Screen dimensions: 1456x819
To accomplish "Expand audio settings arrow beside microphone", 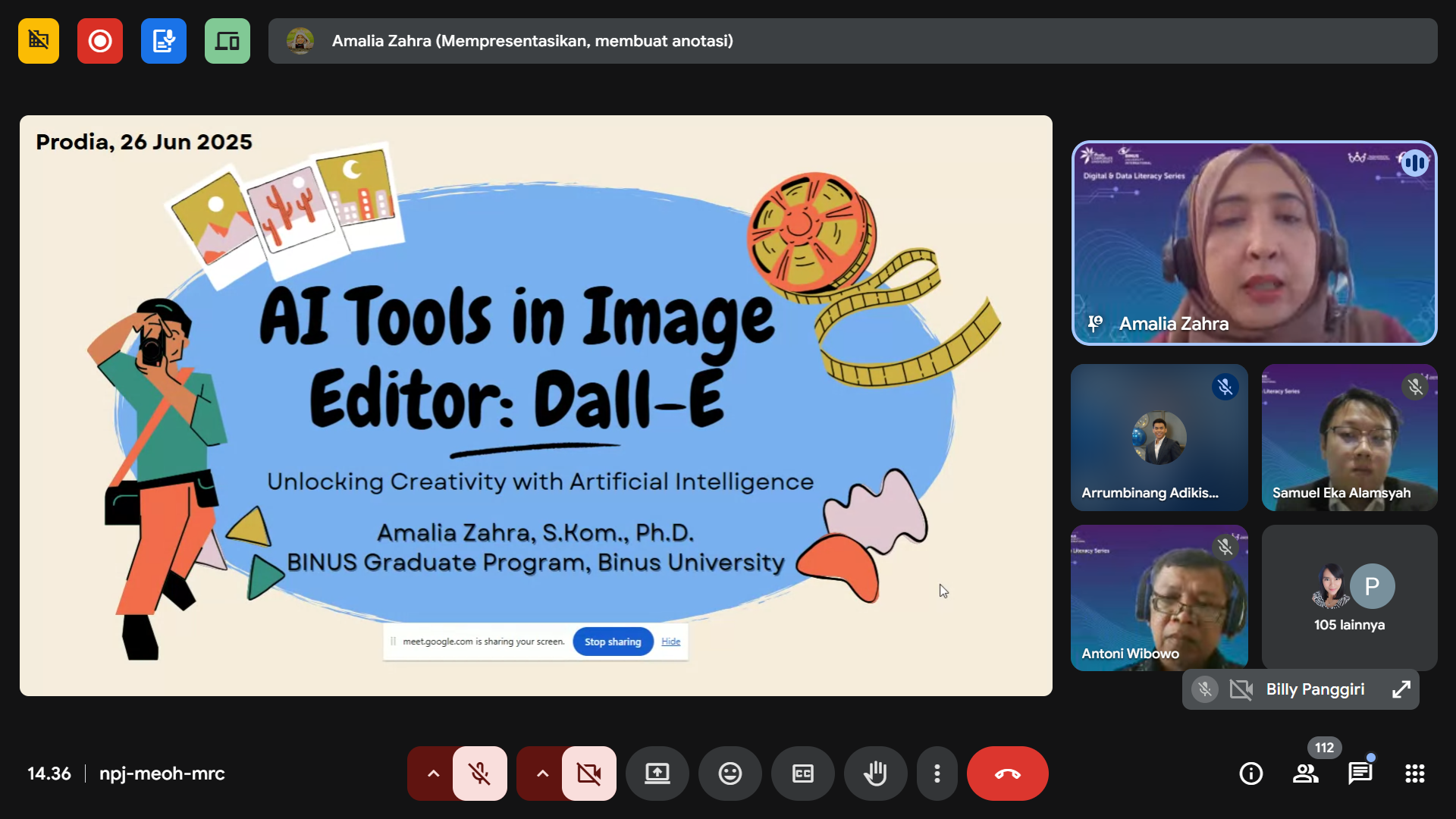I will click(433, 773).
